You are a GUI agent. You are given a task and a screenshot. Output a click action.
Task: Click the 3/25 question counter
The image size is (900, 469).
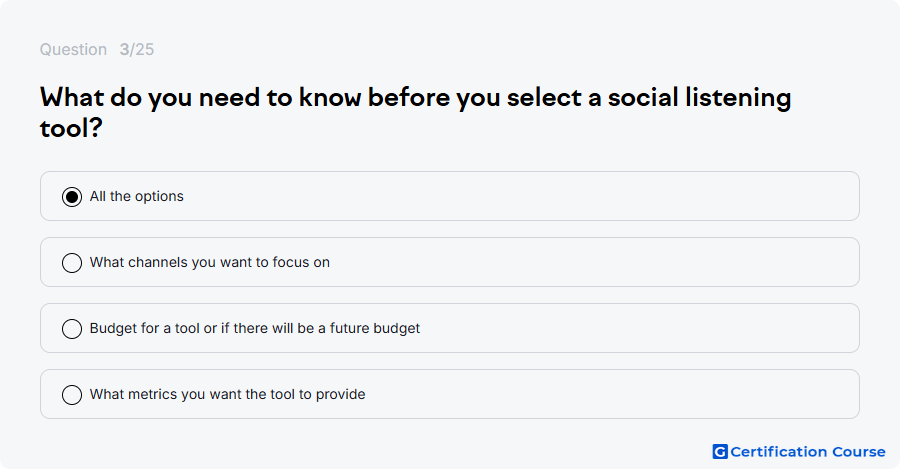point(137,49)
